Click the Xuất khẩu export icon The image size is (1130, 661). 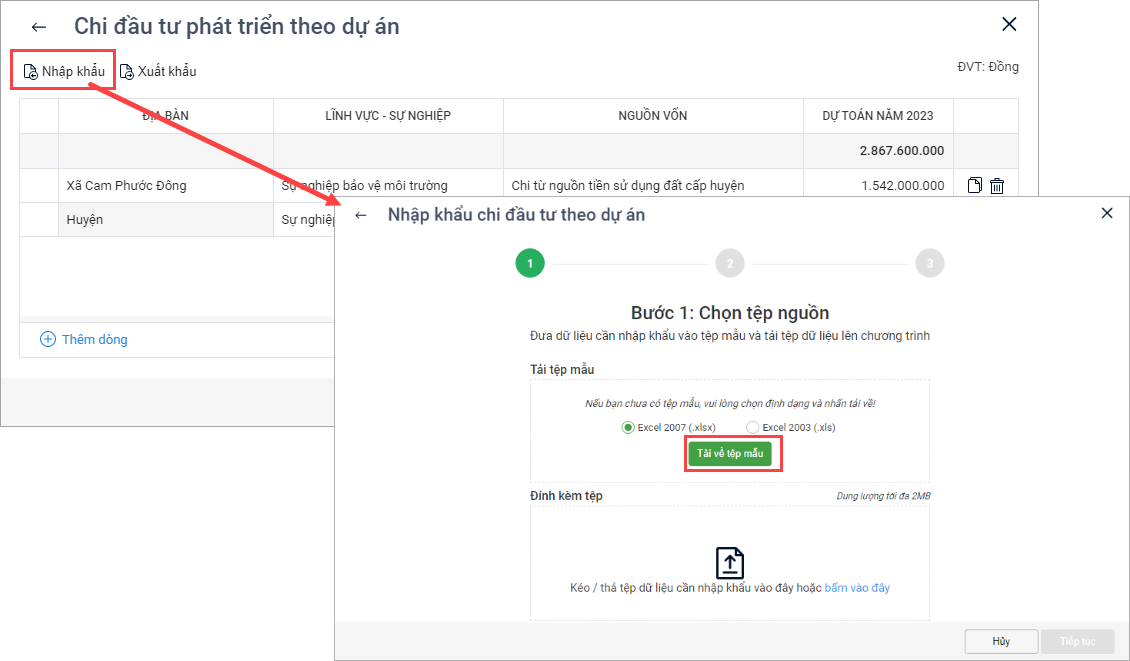click(x=127, y=72)
